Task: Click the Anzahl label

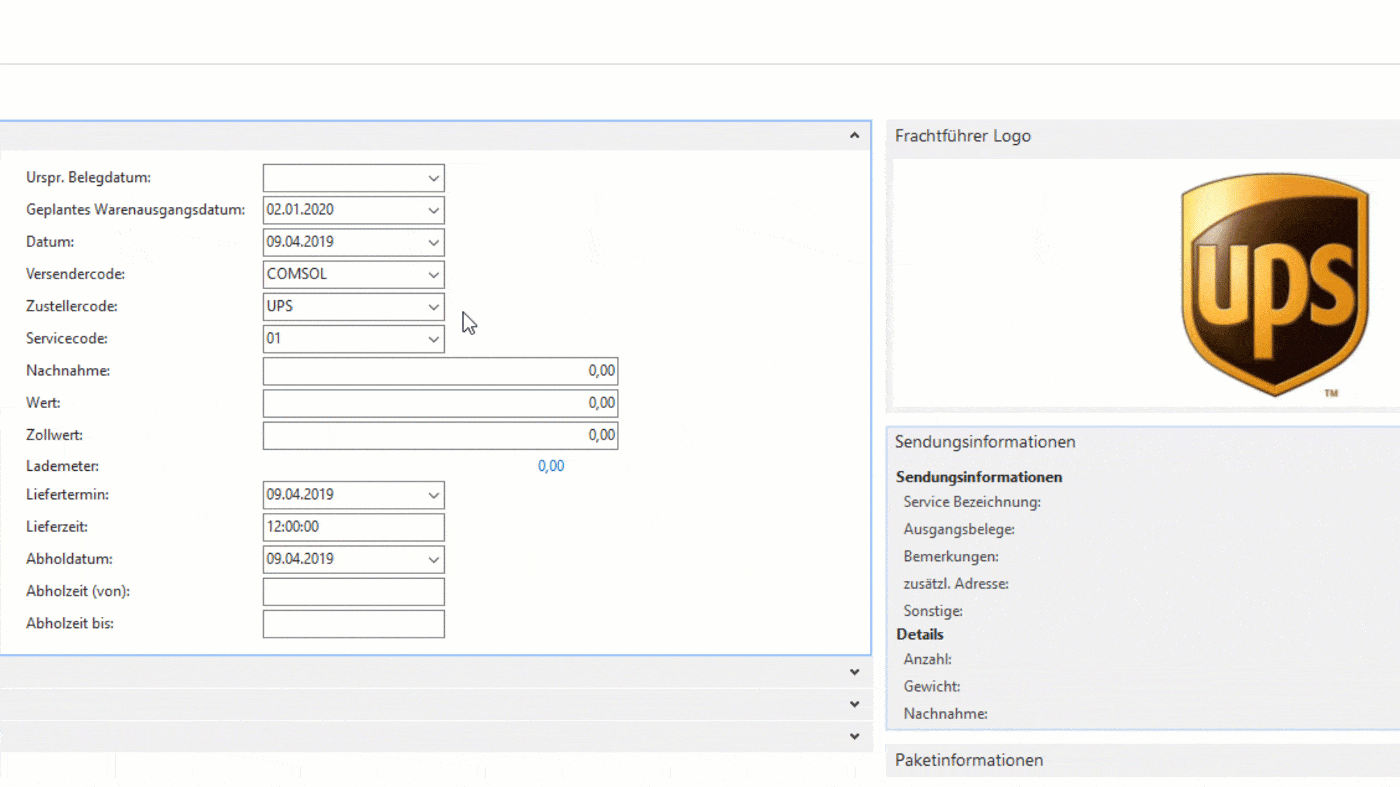Action: pos(927,659)
